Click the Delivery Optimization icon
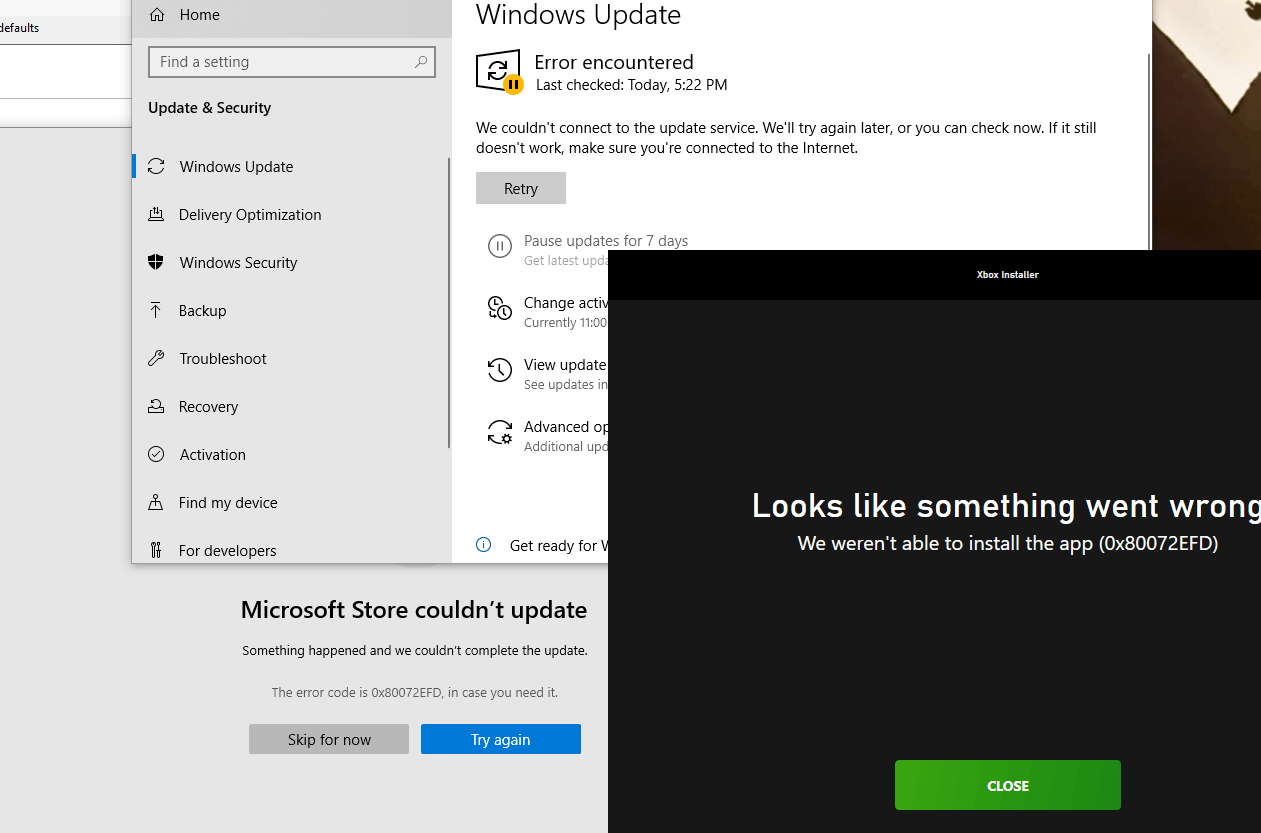Viewport: 1261px width, 833px height. click(x=156, y=214)
